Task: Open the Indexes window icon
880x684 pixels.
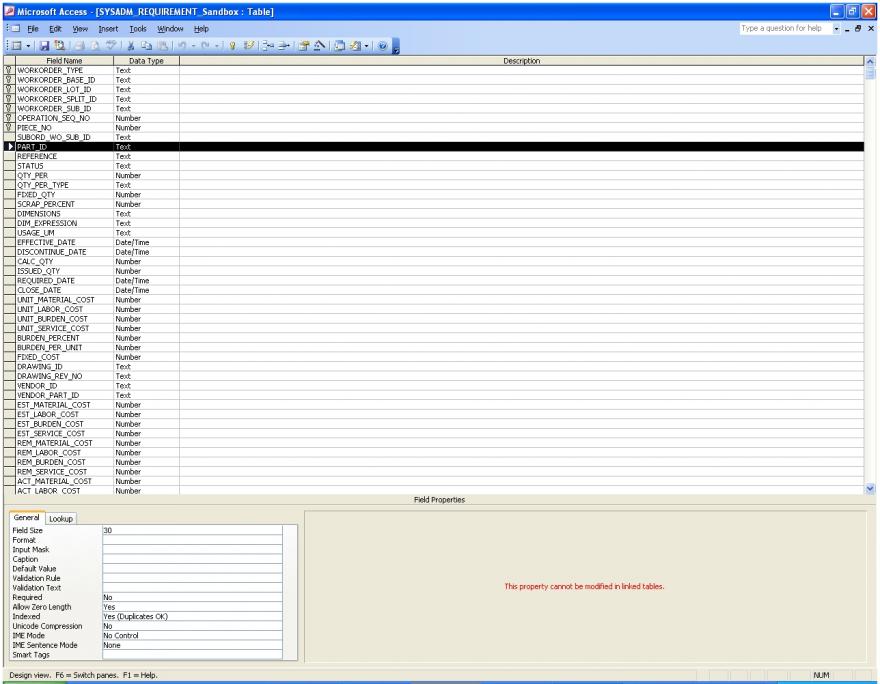Action: tap(249, 46)
